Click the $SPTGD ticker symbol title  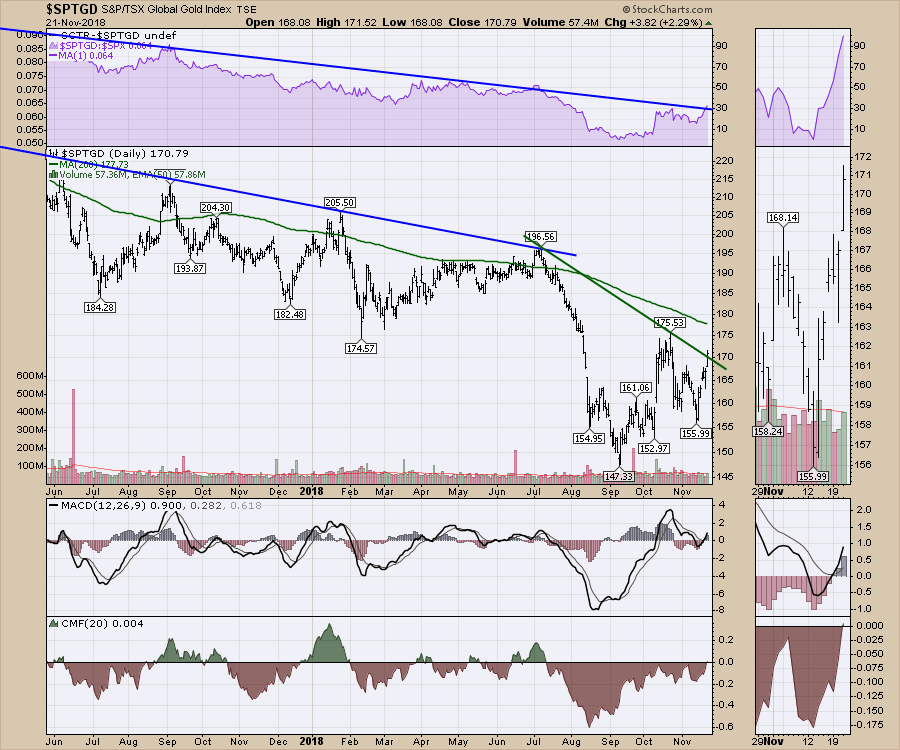[72, 9]
